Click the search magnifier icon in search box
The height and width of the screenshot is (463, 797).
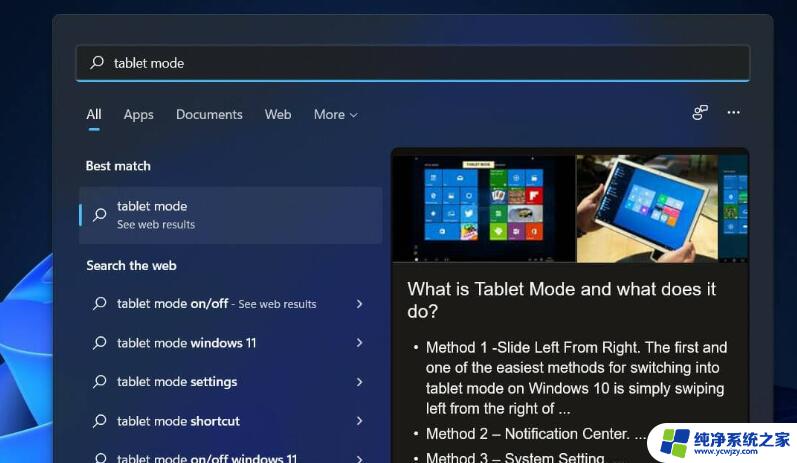(97, 63)
